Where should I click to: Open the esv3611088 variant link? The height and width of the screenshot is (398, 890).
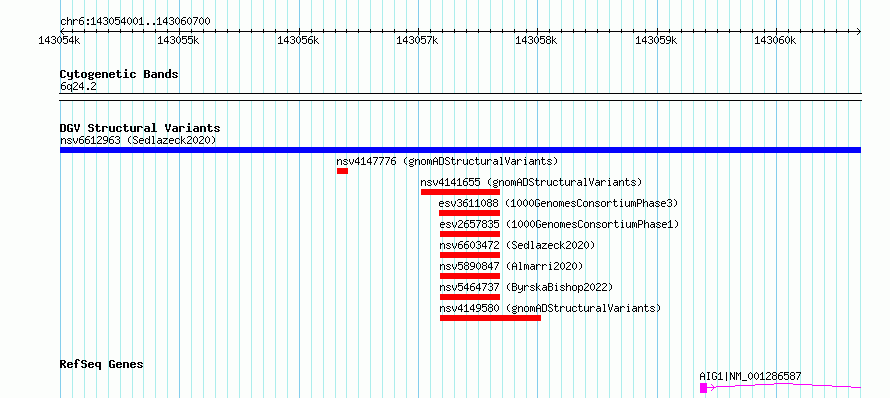(559, 203)
